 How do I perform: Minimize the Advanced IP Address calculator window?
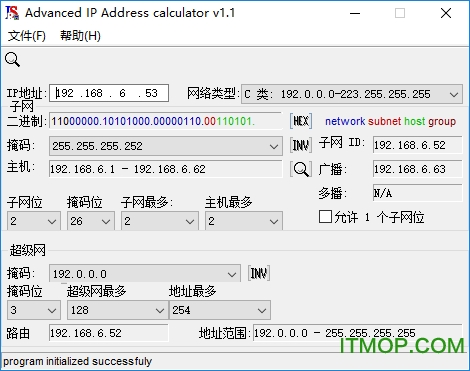tap(355, 13)
